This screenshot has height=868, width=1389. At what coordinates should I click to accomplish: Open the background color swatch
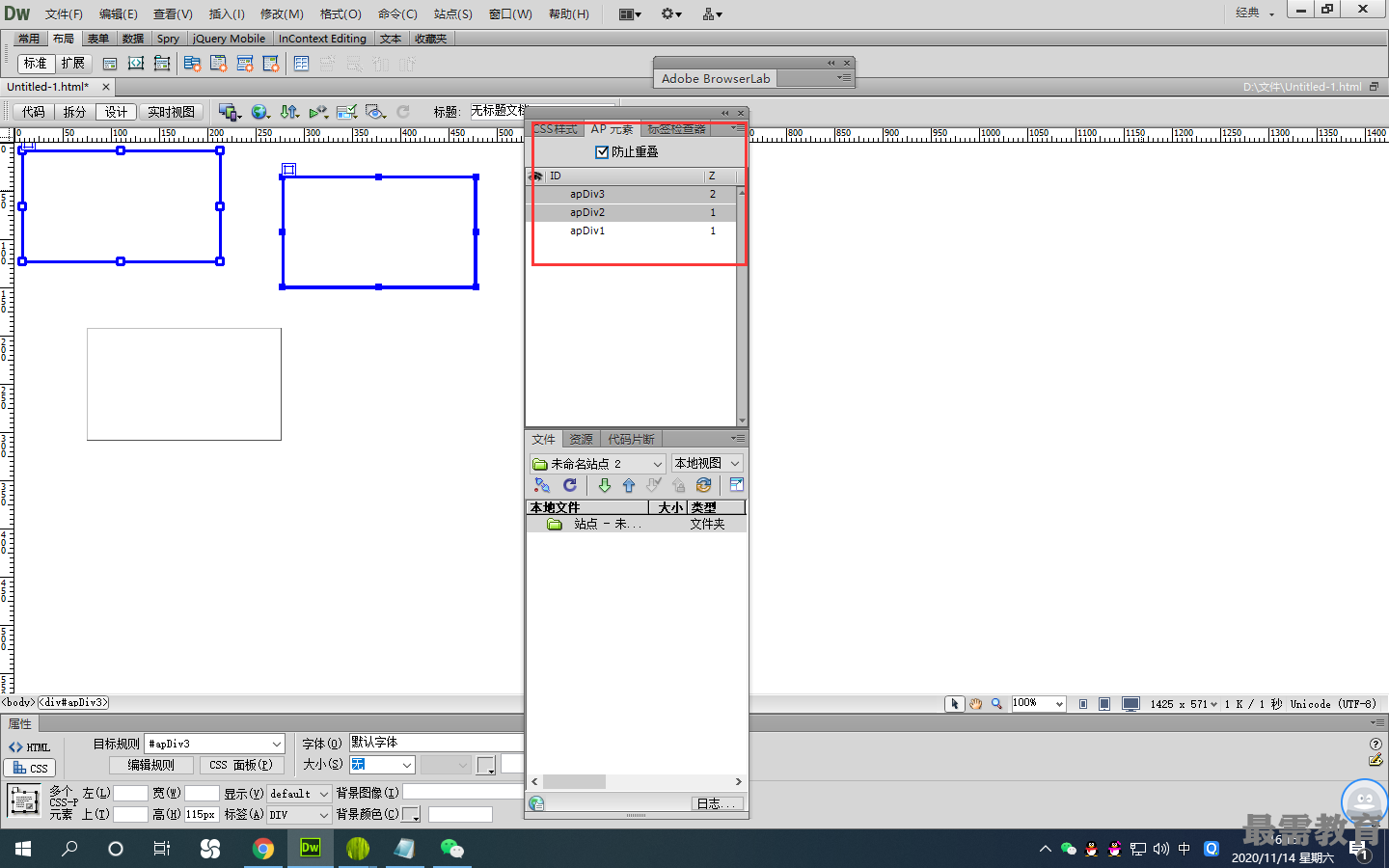coord(411,815)
